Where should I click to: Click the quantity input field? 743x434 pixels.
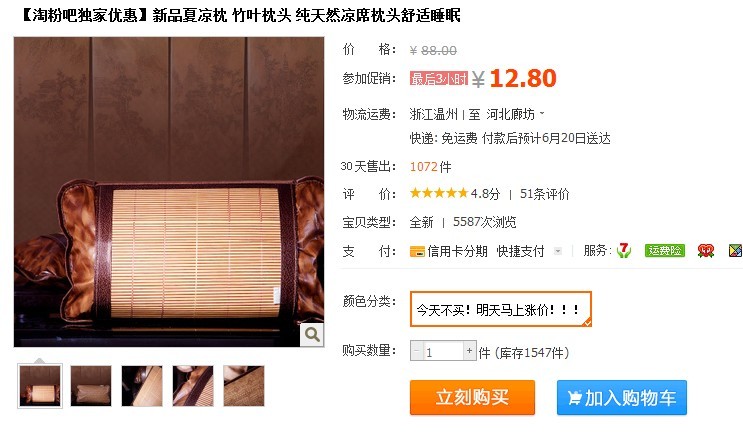point(443,351)
